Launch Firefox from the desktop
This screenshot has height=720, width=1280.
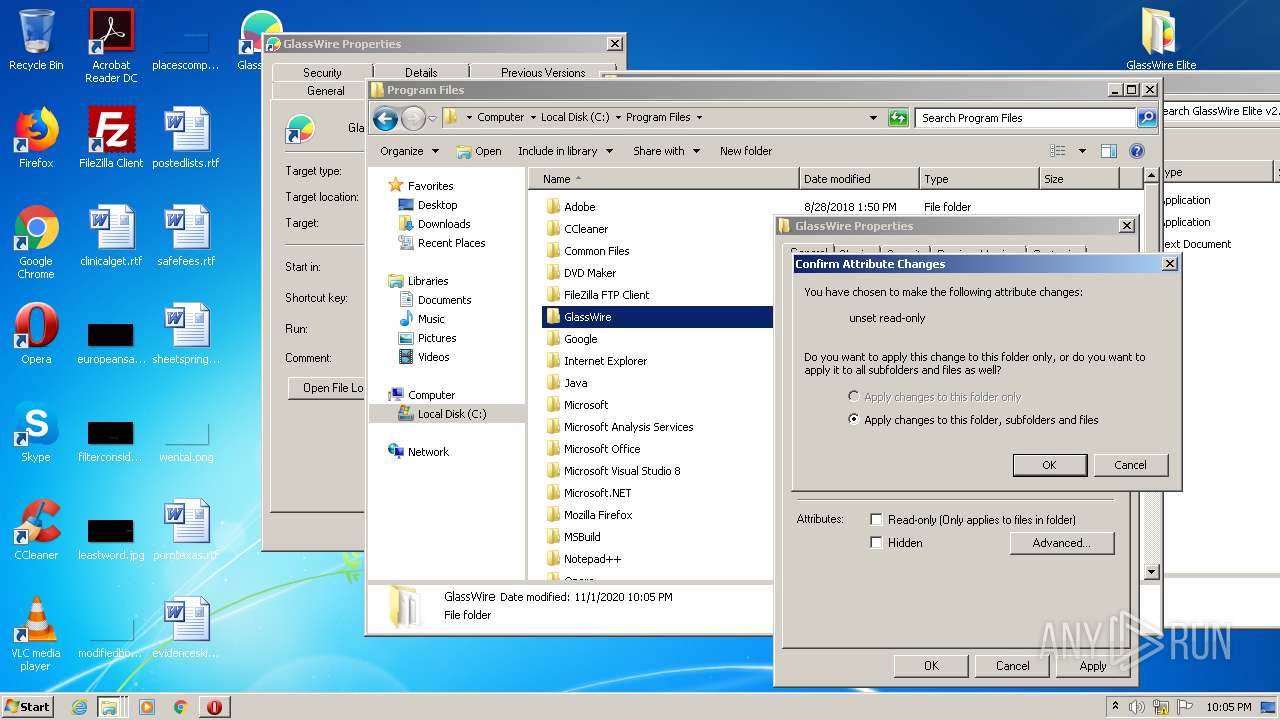(36, 138)
